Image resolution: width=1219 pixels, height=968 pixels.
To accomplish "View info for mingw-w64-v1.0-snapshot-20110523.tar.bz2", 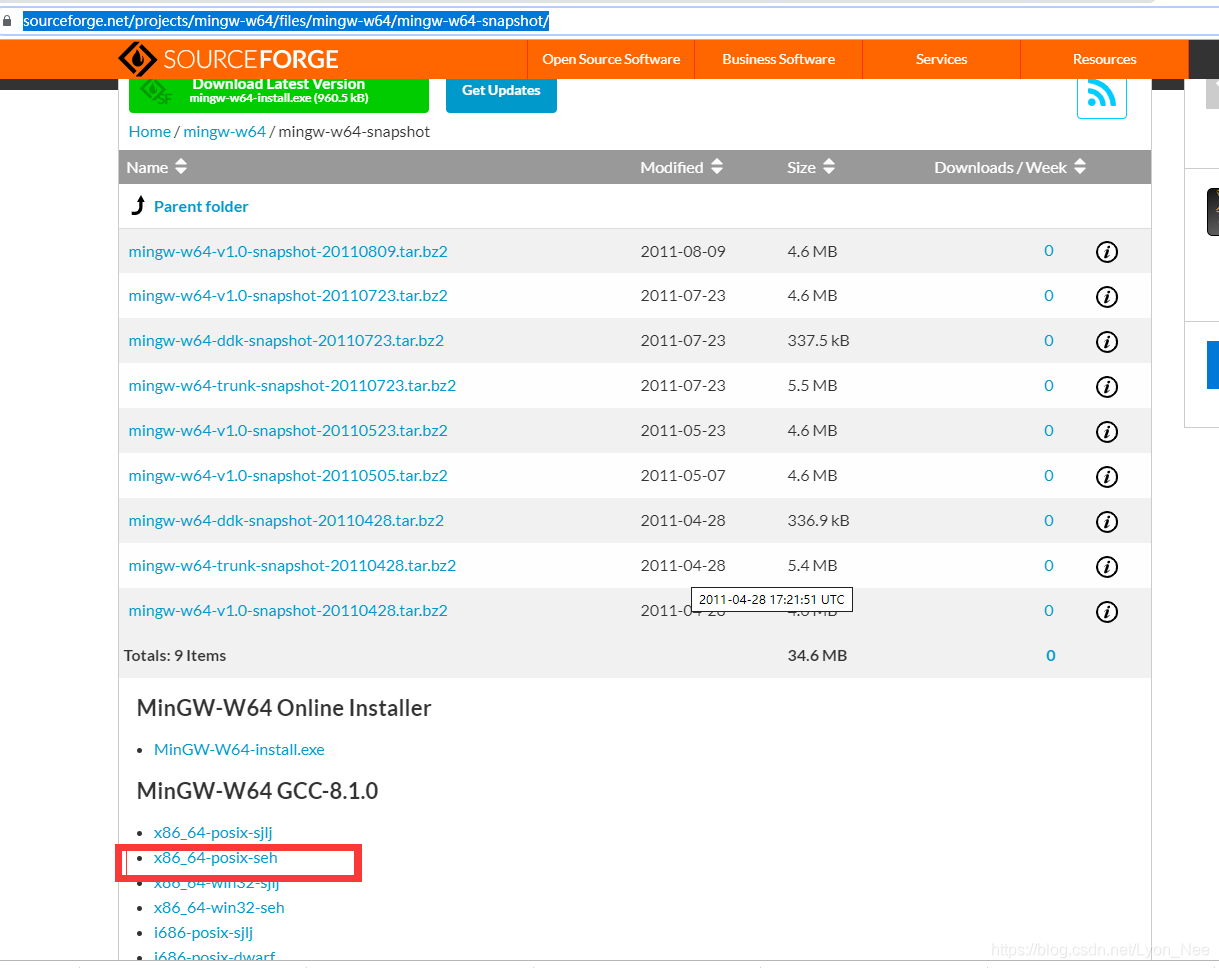I will [1106, 432].
